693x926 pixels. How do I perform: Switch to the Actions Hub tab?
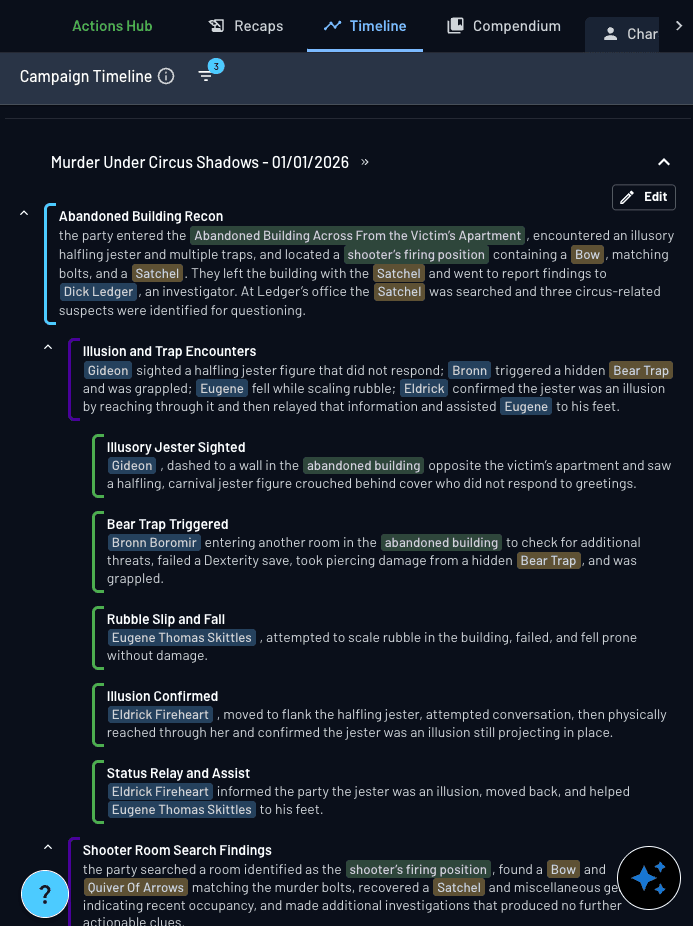(x=112, y=25)
